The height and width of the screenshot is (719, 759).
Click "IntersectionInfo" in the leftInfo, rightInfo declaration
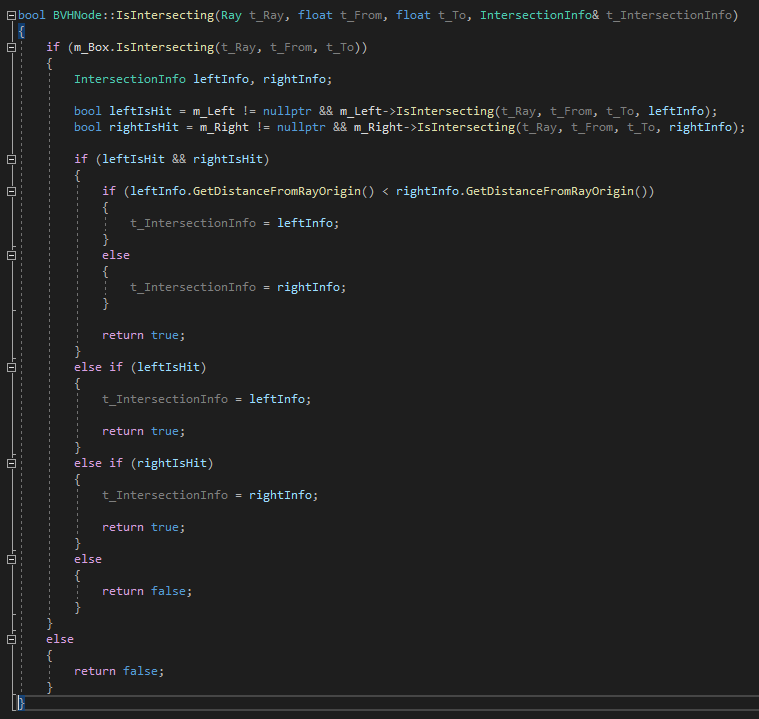coord(130,79)
